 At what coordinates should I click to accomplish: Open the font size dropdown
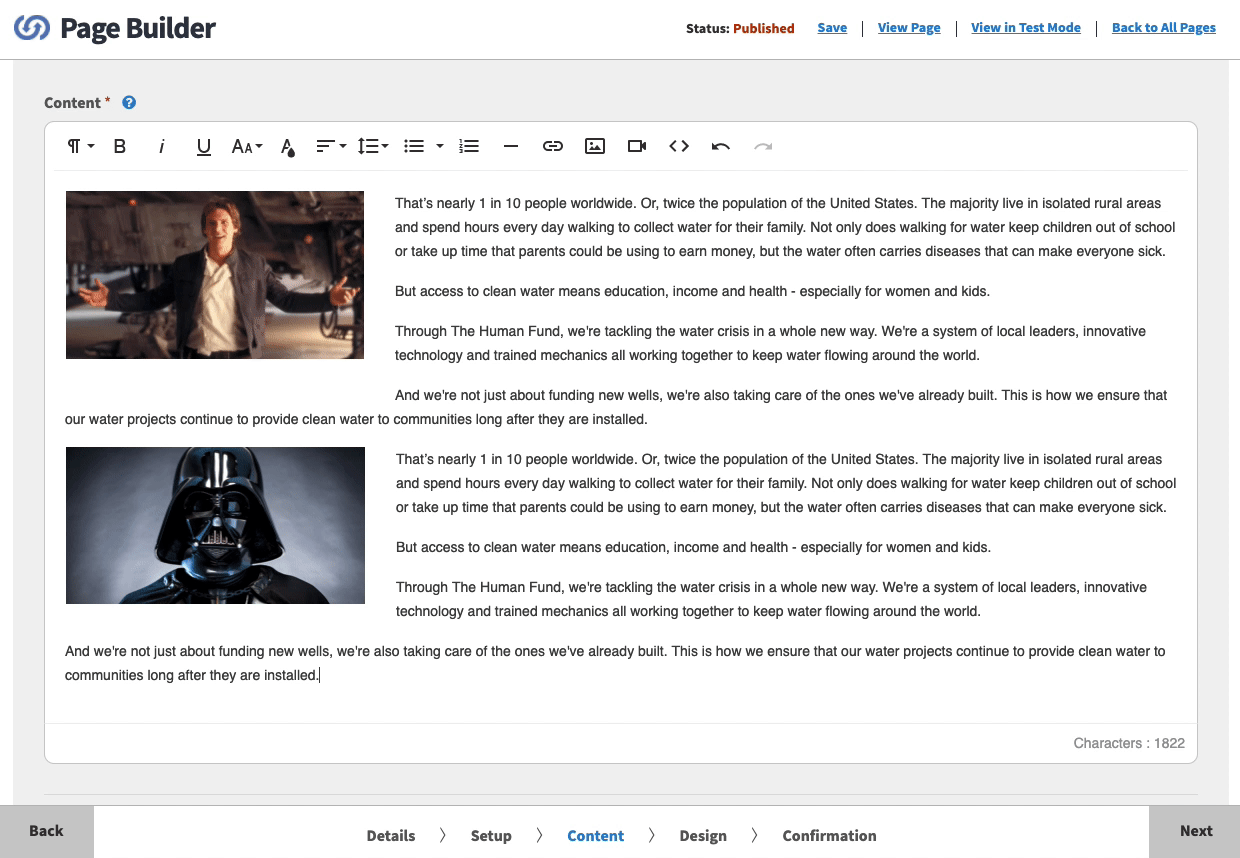[x=247, y=146]
